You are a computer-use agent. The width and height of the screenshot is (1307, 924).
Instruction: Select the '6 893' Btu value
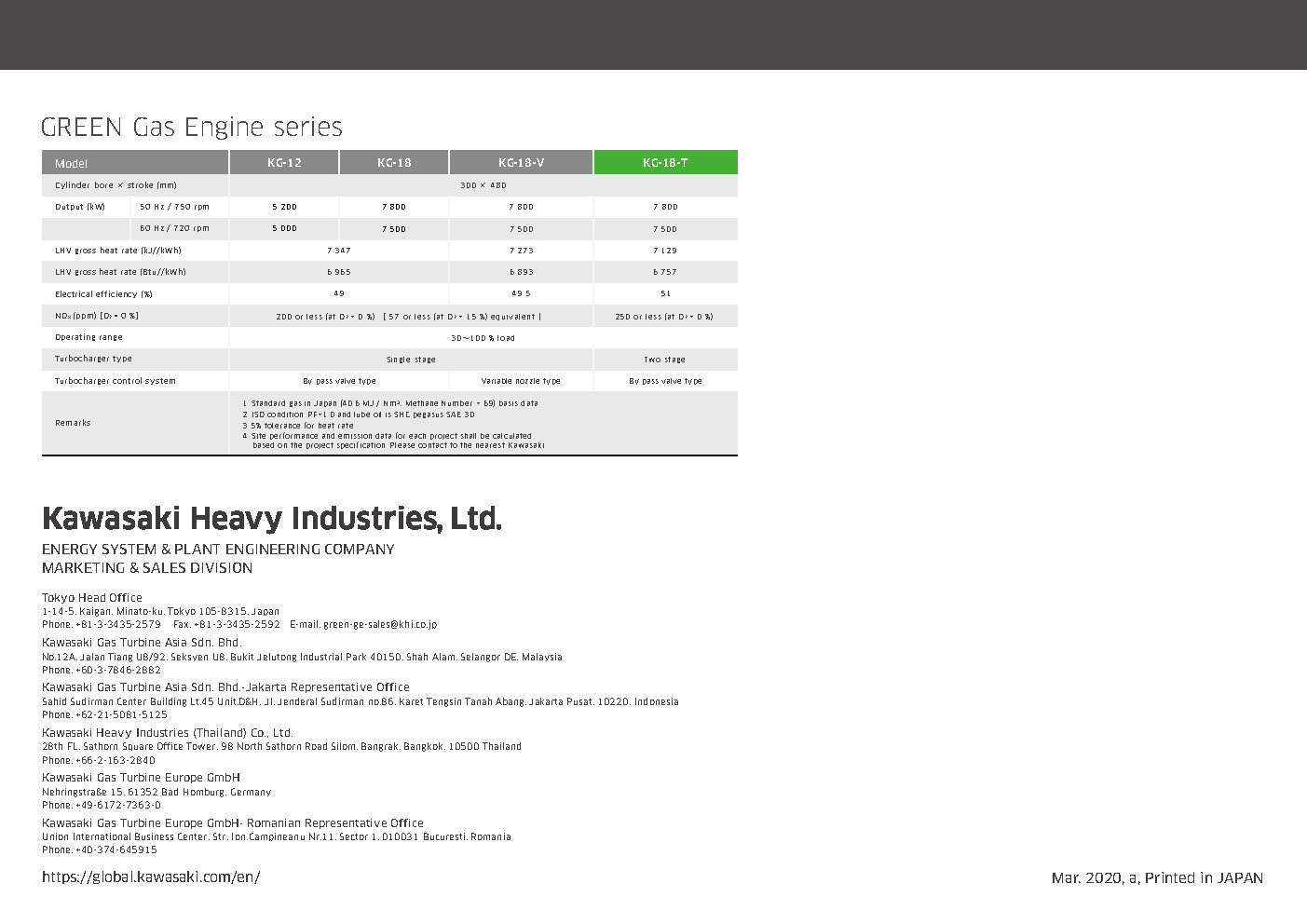point(522,272)
